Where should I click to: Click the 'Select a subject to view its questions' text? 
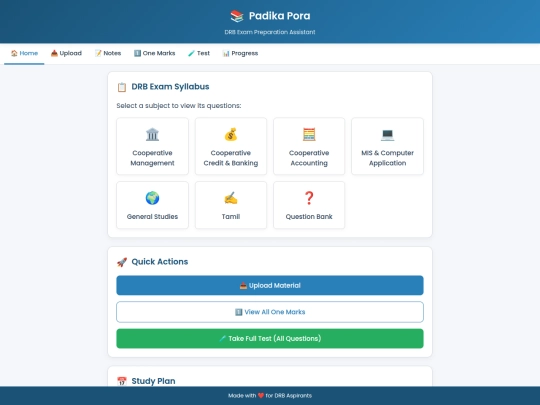click(x=179, y=106)
